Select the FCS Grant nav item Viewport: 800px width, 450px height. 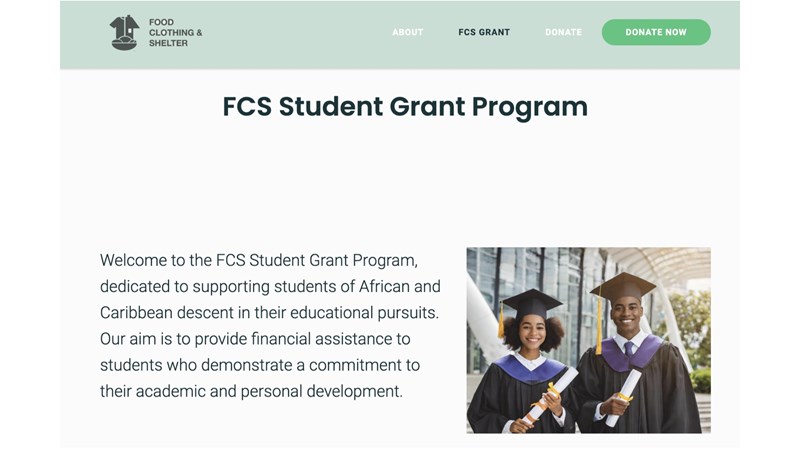(484, 33)
